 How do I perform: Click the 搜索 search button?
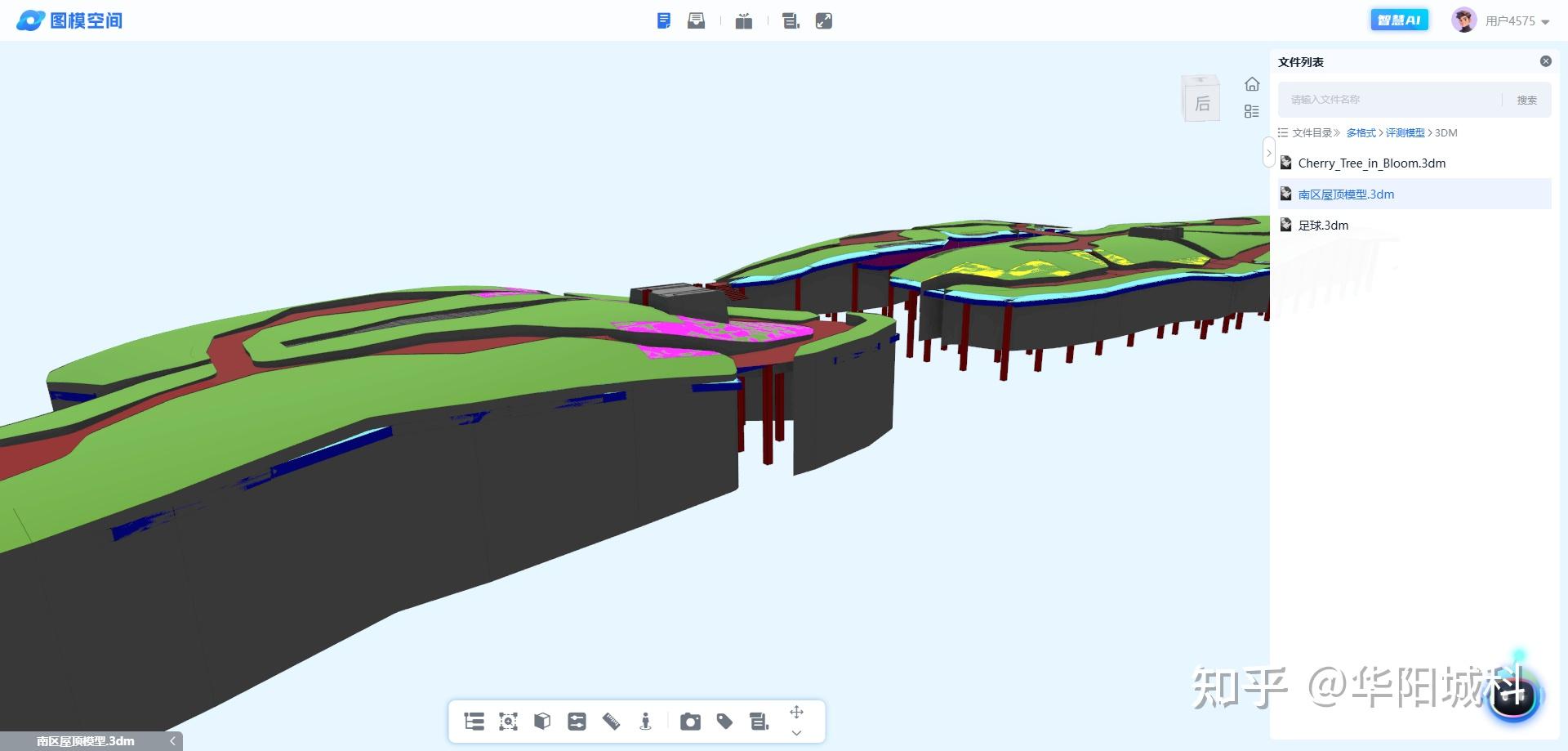1526,100
